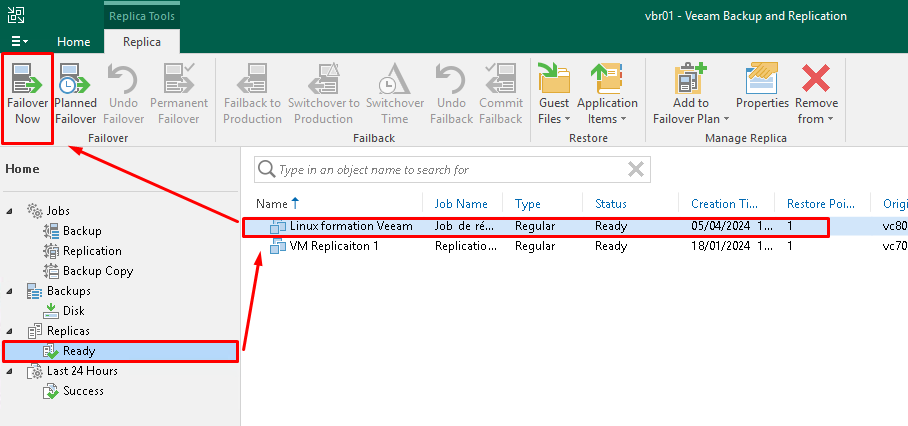Clear the search box with X
The width and height of the screenshot is (908, 426).
pos(636,170)
